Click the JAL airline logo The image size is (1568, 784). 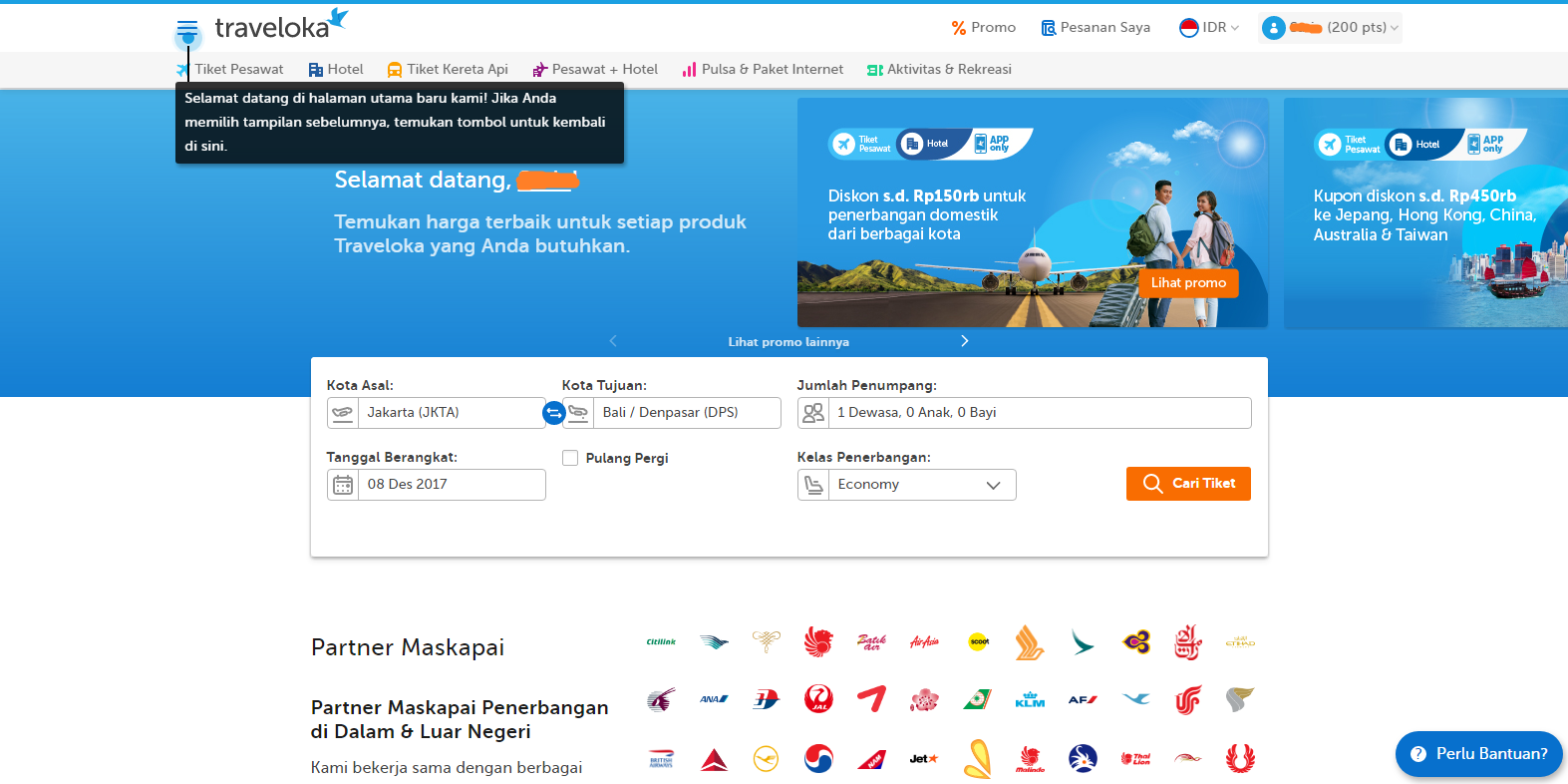pos(818,699)
